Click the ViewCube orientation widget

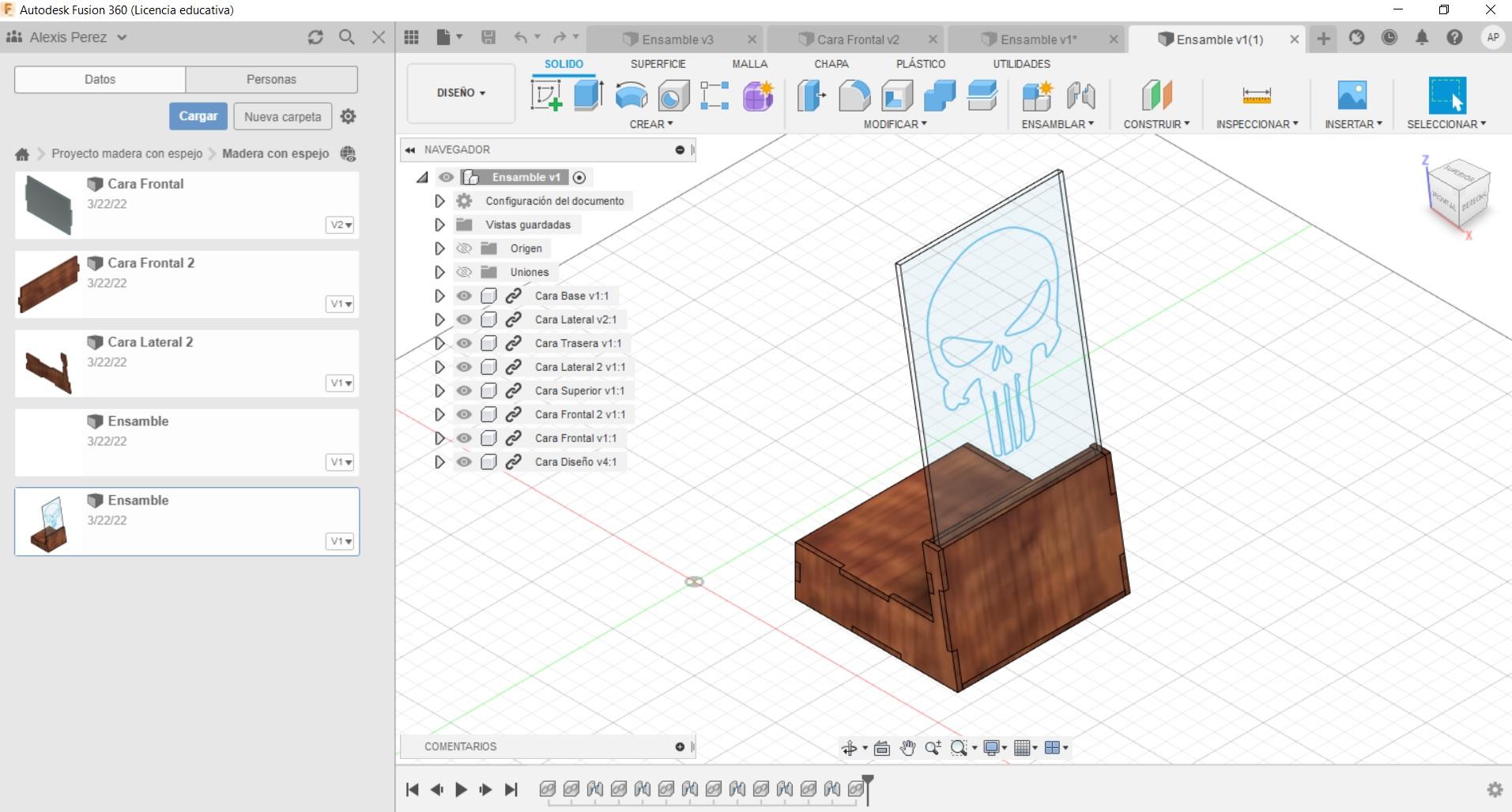point(1458,195)
